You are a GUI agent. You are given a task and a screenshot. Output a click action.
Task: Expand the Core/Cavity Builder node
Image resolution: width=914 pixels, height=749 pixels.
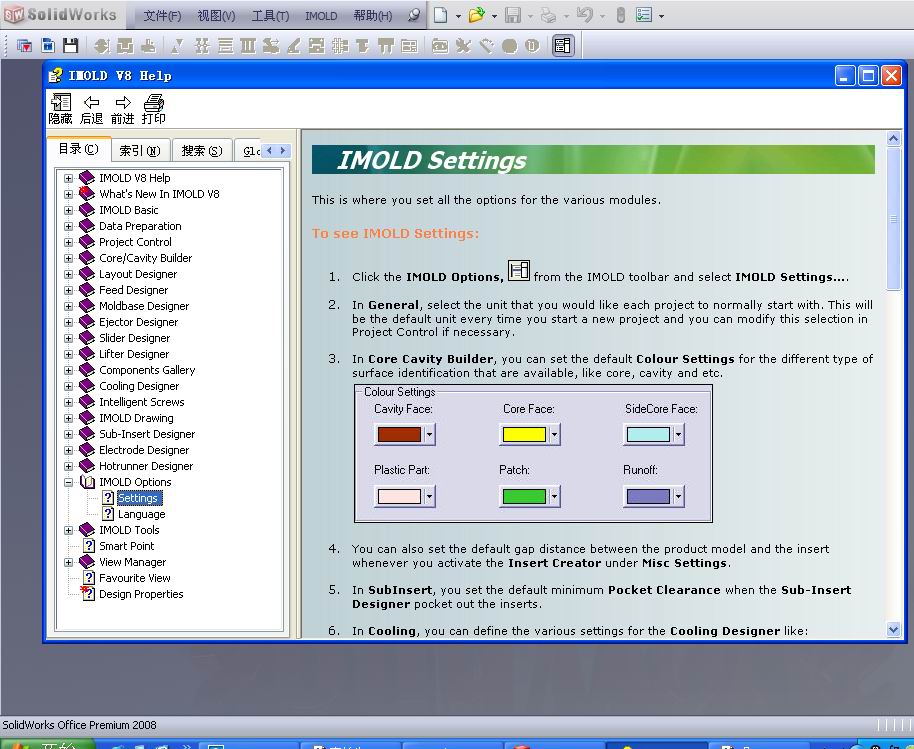click(x=68, y=258)
